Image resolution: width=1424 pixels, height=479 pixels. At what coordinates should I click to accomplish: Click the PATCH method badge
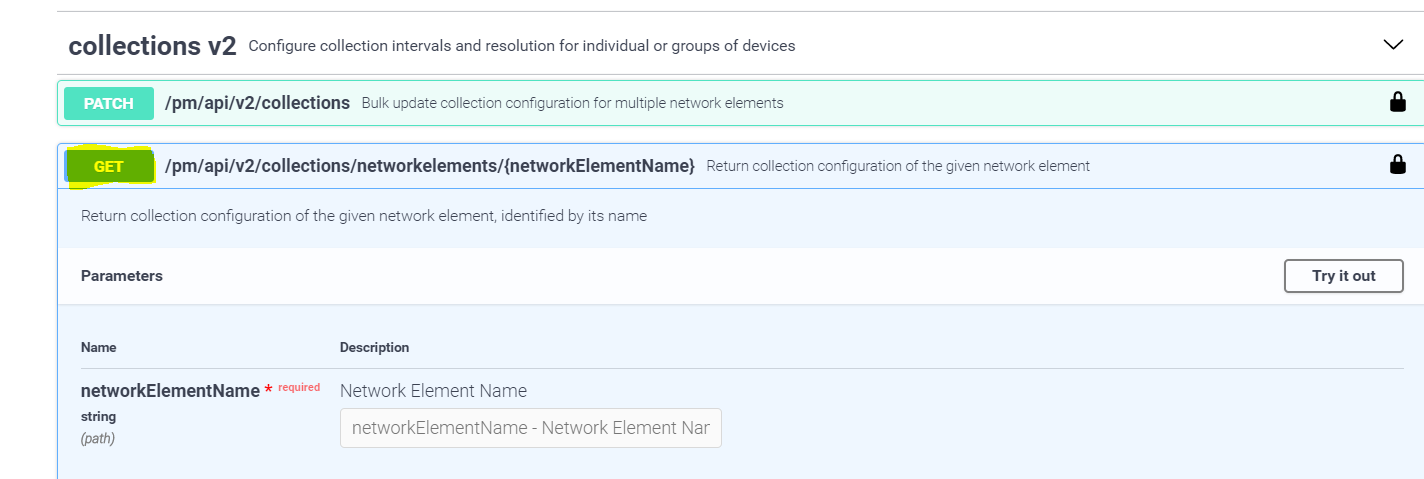(109, 103)
